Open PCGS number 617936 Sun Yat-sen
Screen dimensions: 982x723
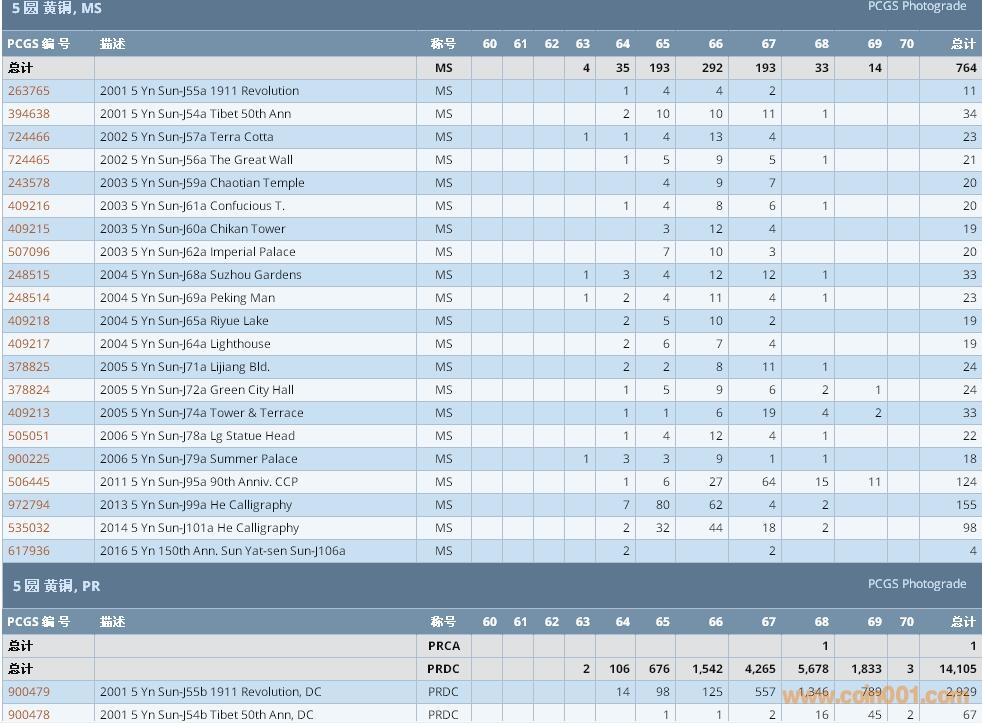point(28,551)
